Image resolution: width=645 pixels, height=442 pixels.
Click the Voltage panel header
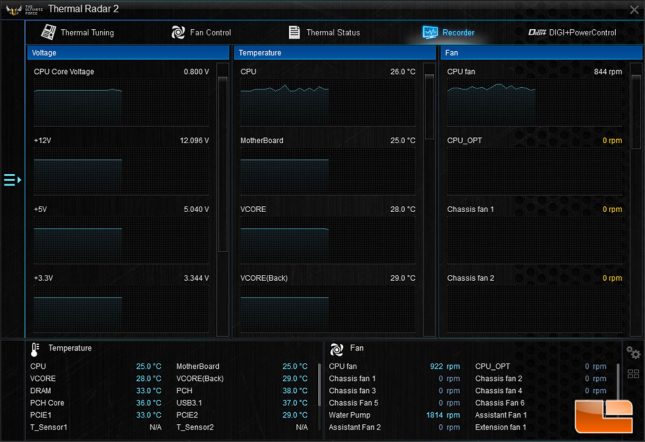(x=128, y=53)
